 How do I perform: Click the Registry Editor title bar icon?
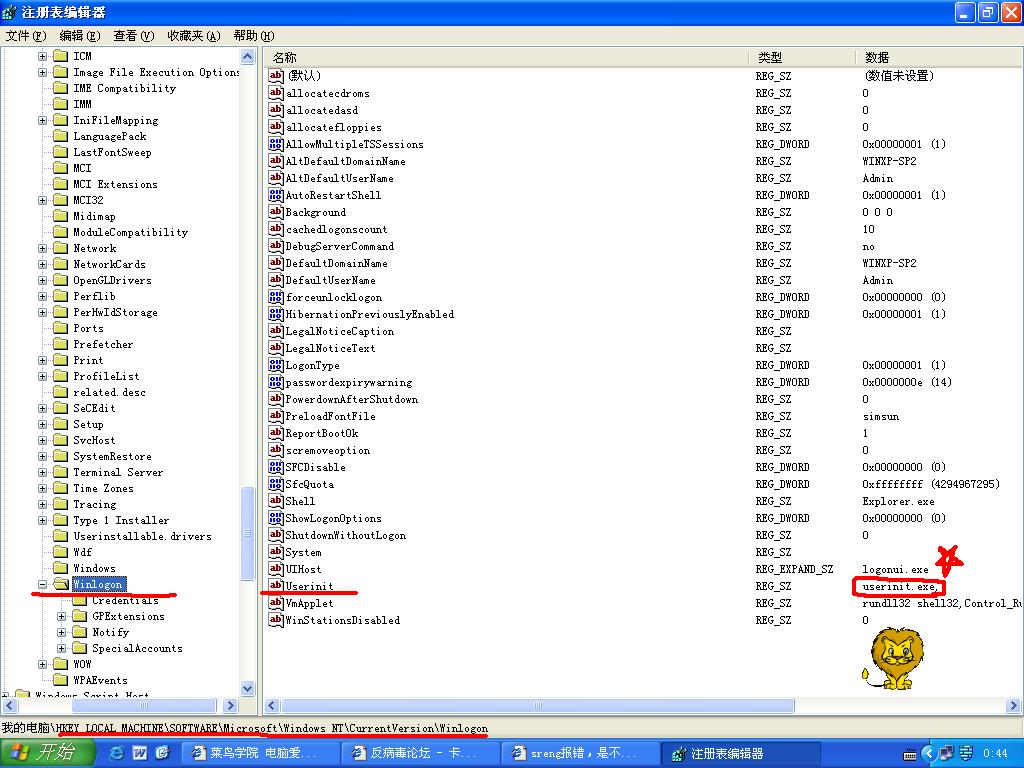(x=10, y=12)
